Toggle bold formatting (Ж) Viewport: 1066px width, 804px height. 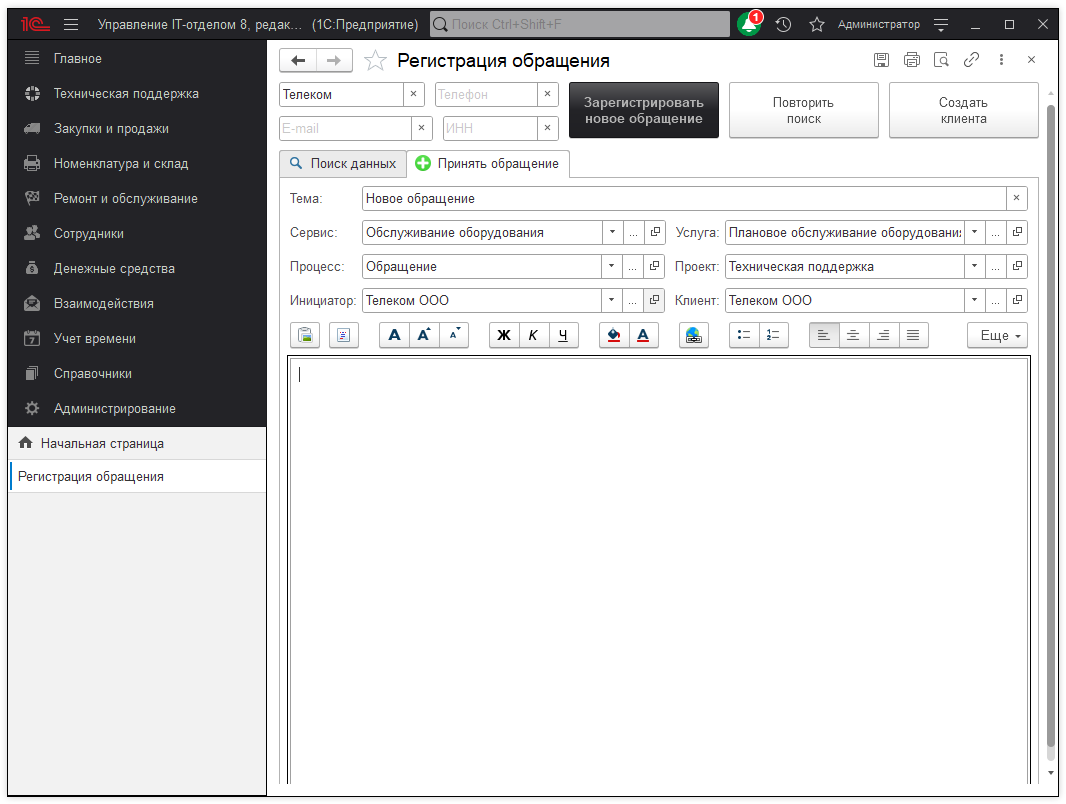click(504, 336)
